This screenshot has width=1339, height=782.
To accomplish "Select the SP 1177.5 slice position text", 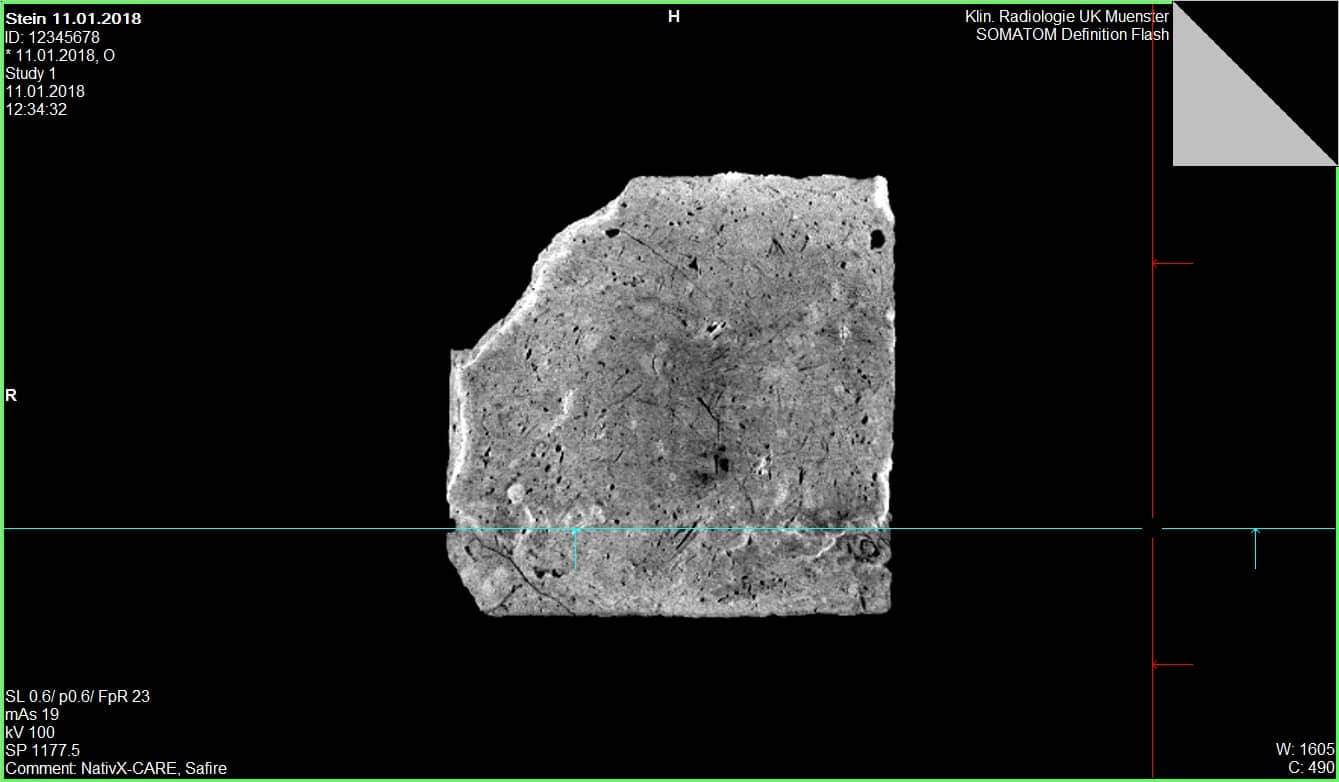I will click(x=43, y=750).
